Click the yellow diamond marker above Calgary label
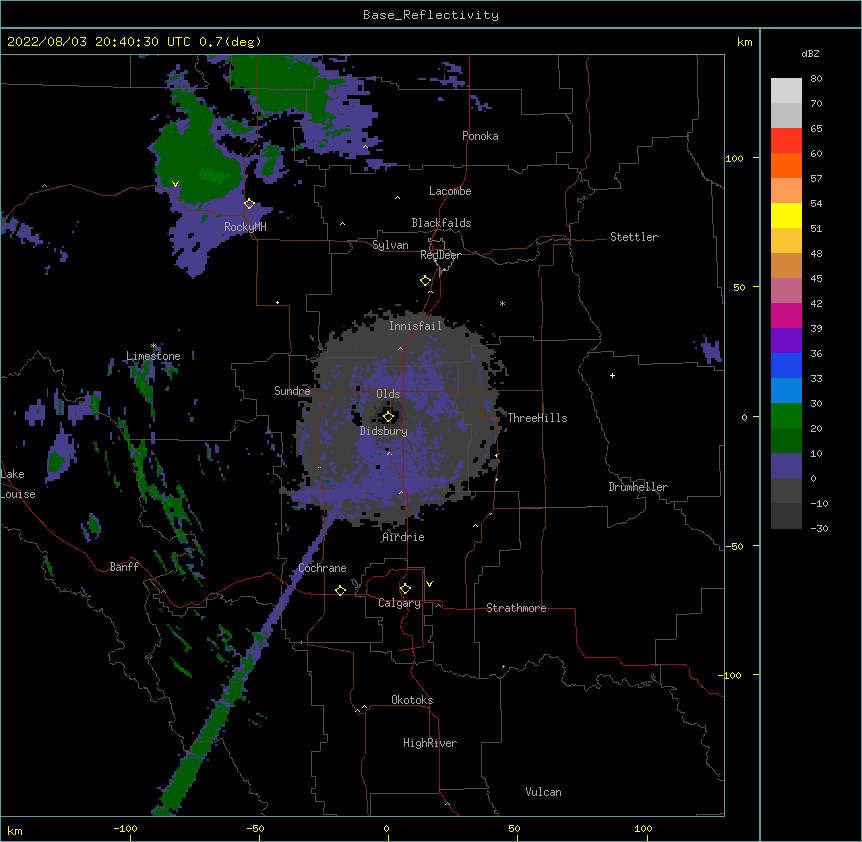 pyautogui.click(x=405, y=588)
